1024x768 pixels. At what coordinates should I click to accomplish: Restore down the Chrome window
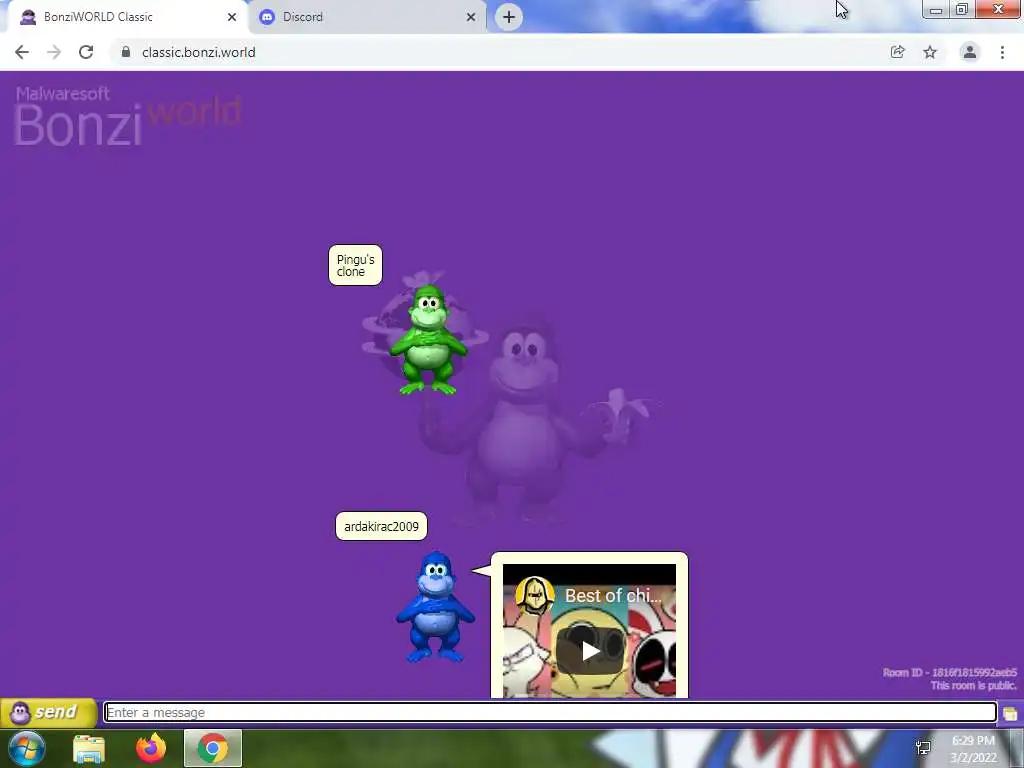coord(962,9)
